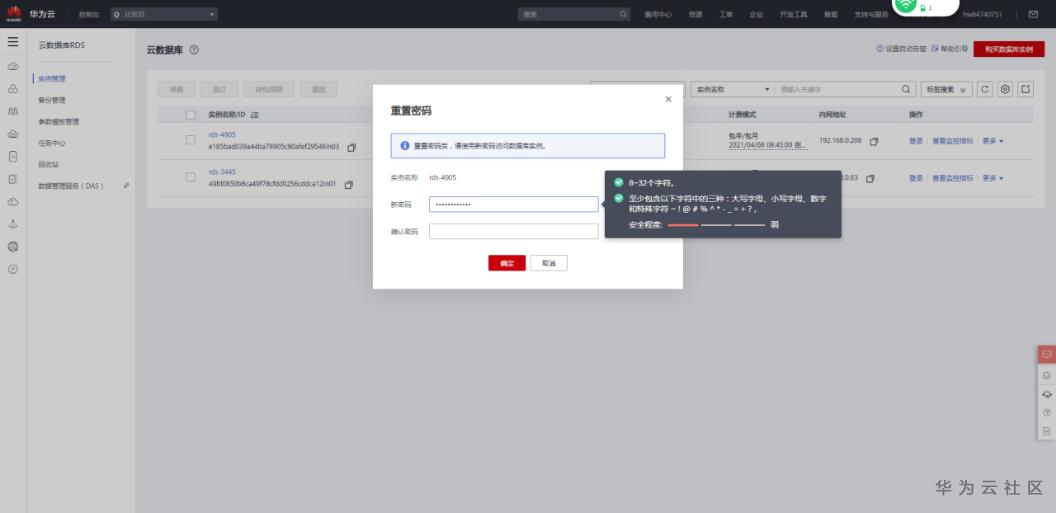Open account menu hw84740751

982,14
